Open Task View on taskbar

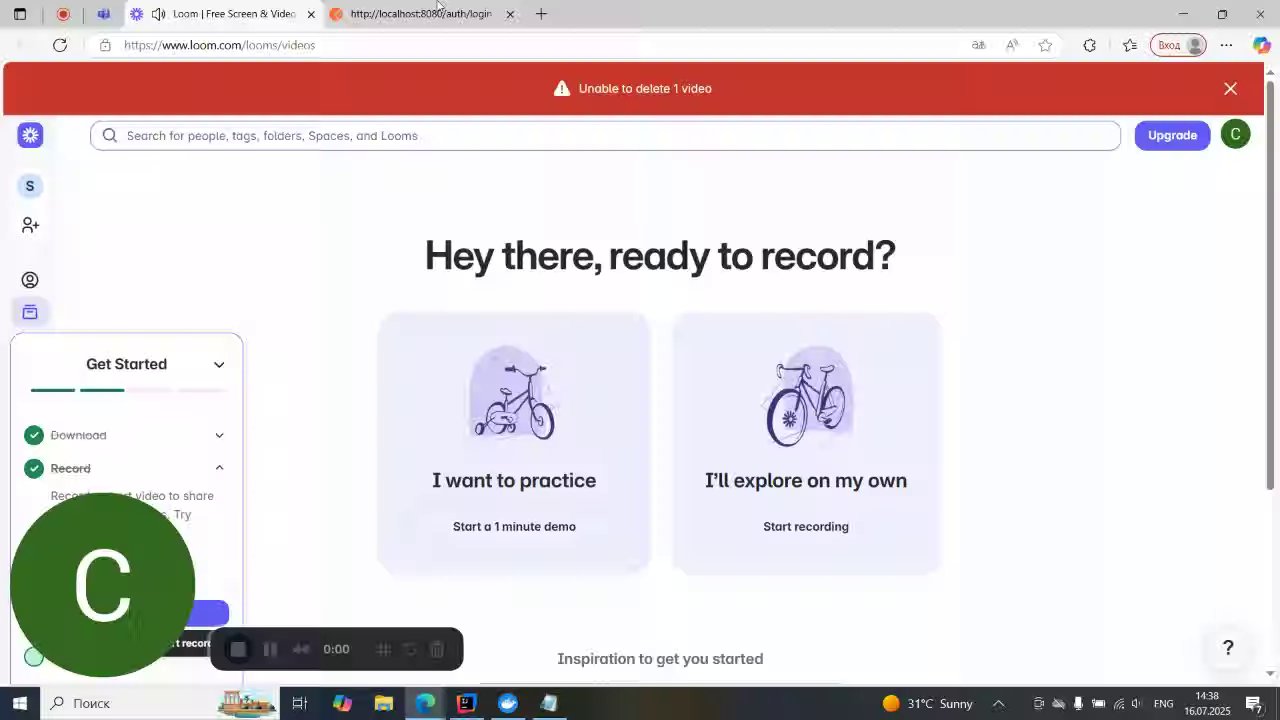tap(299, 703)
